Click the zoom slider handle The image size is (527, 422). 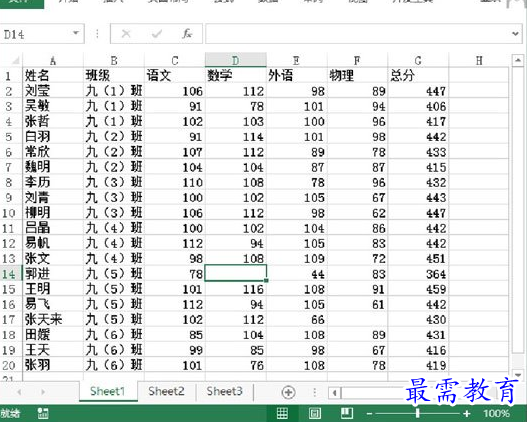pos(418,413)
